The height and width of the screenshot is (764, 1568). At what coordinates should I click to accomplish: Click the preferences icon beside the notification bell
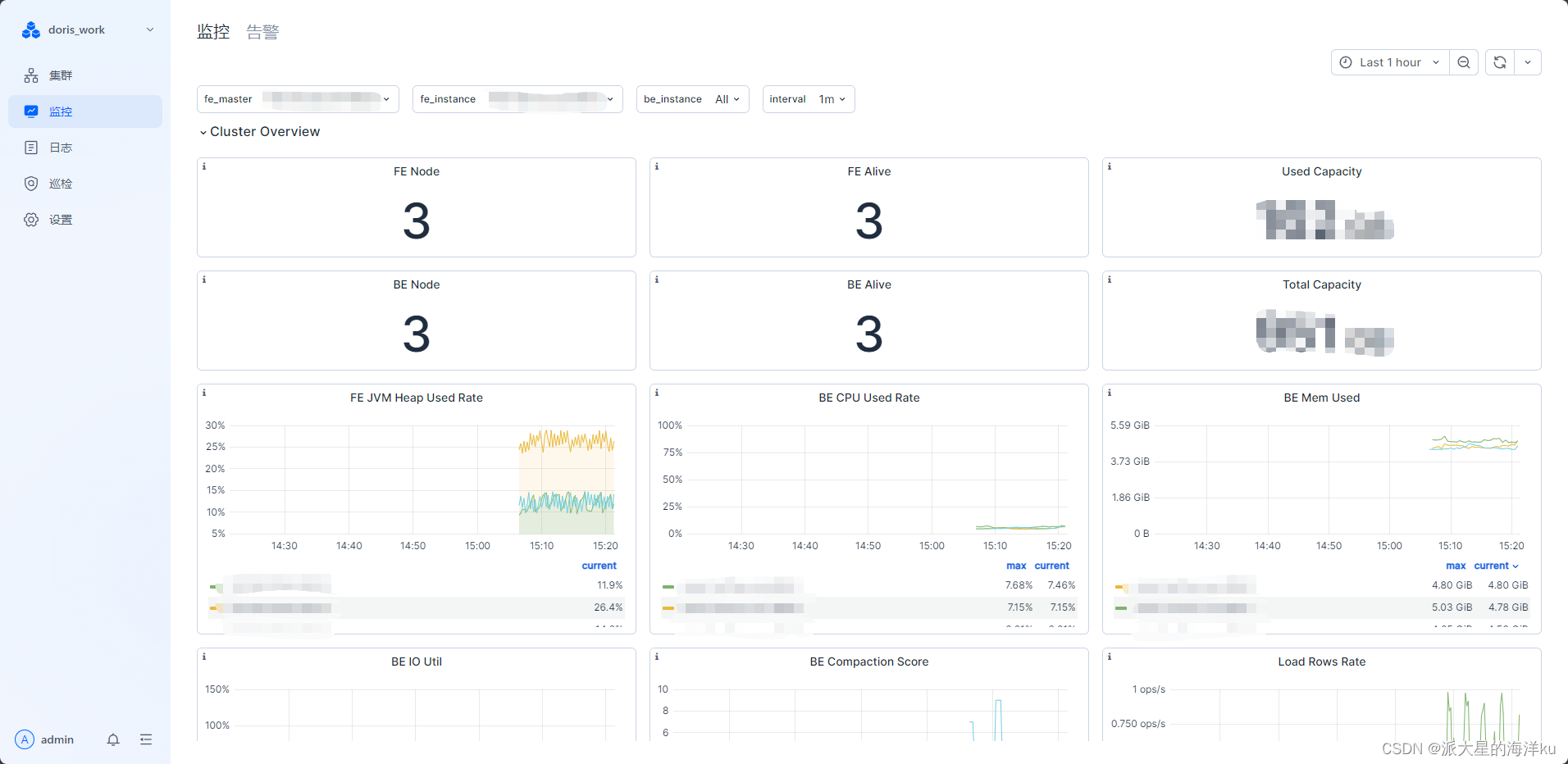coord(145,739)
